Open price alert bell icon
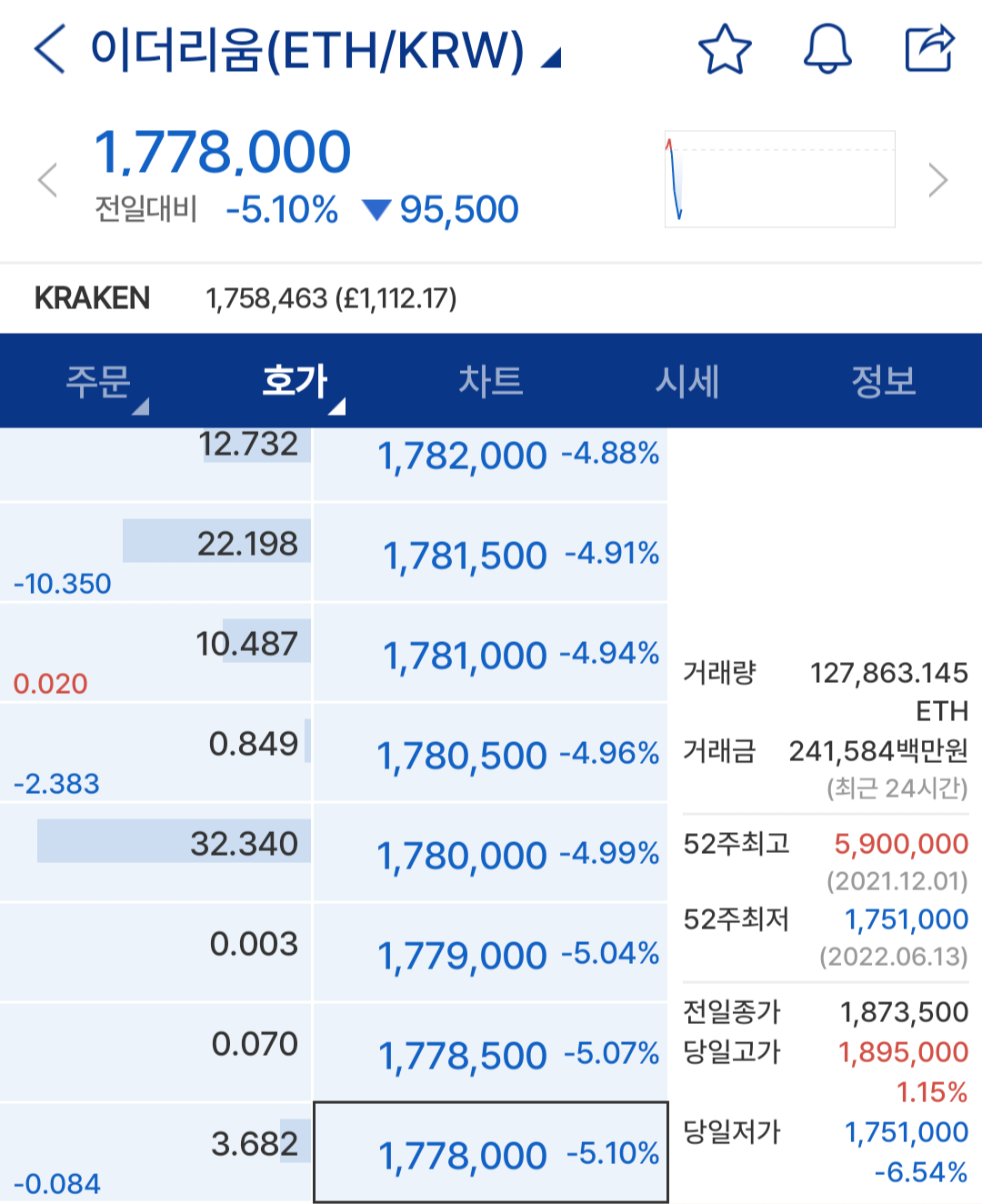The width and height of the screenshot is (982, 1204). pos(827,49)
